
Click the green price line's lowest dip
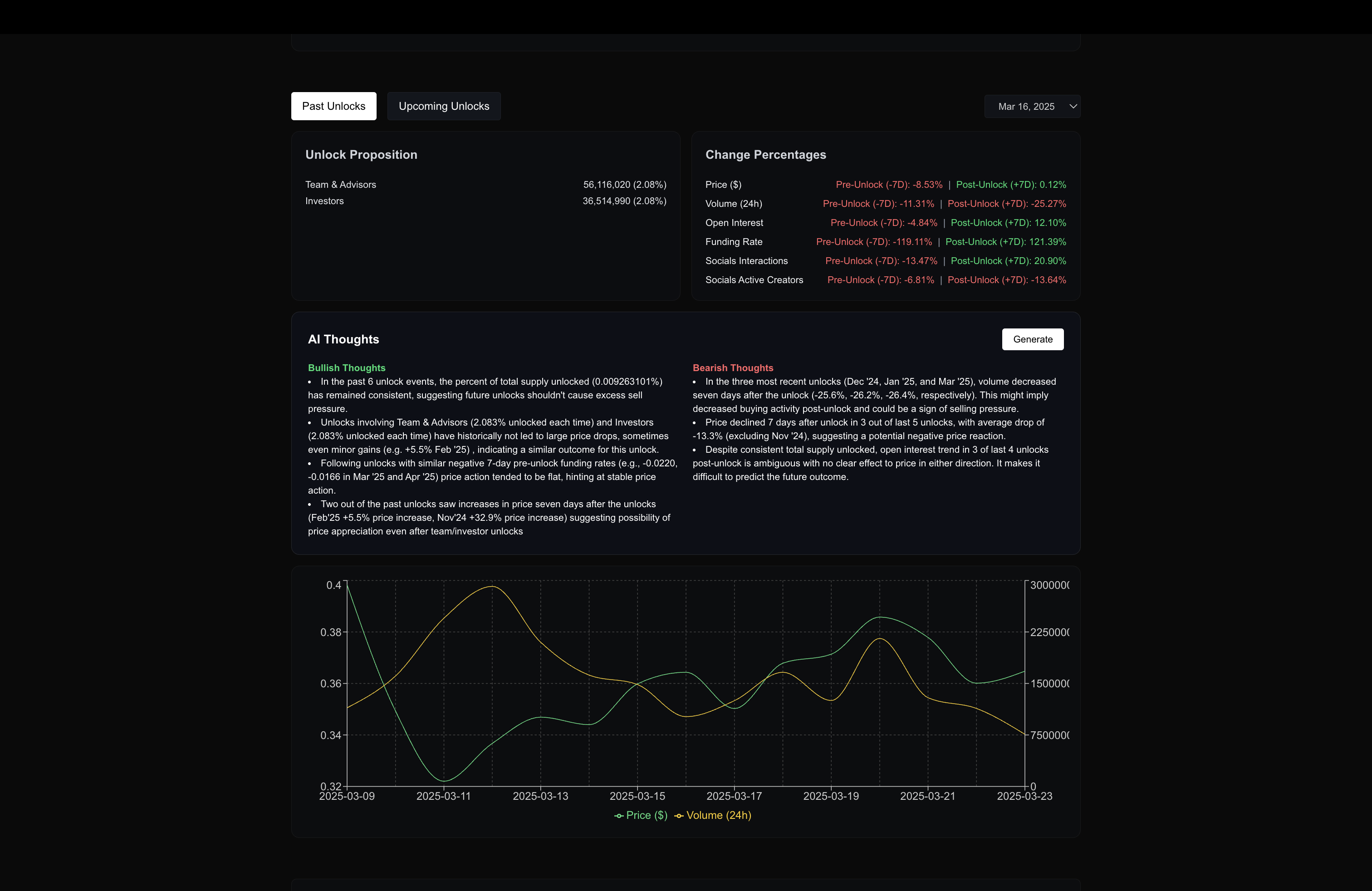point(444,780)
